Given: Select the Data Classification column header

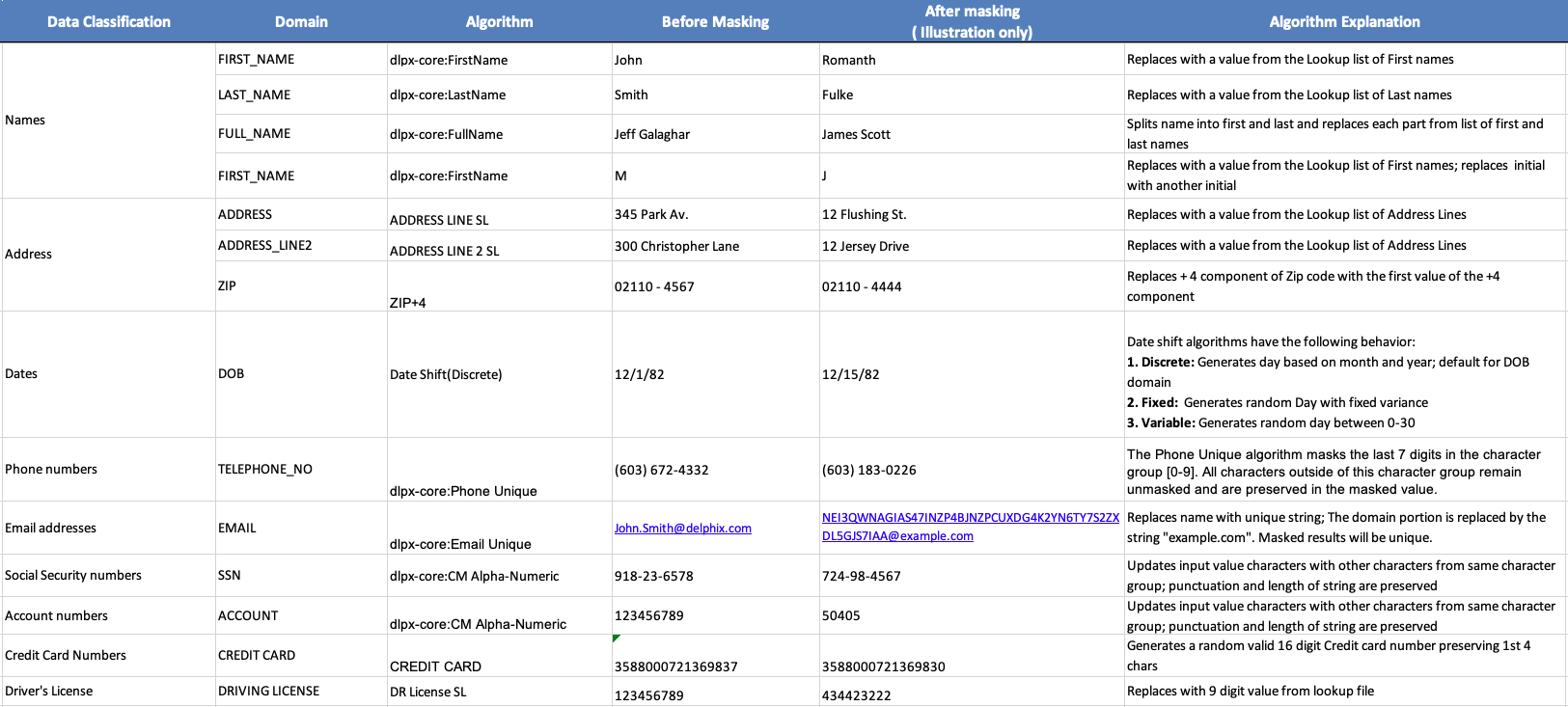Looking at the screenshot, I should point(108,21).
